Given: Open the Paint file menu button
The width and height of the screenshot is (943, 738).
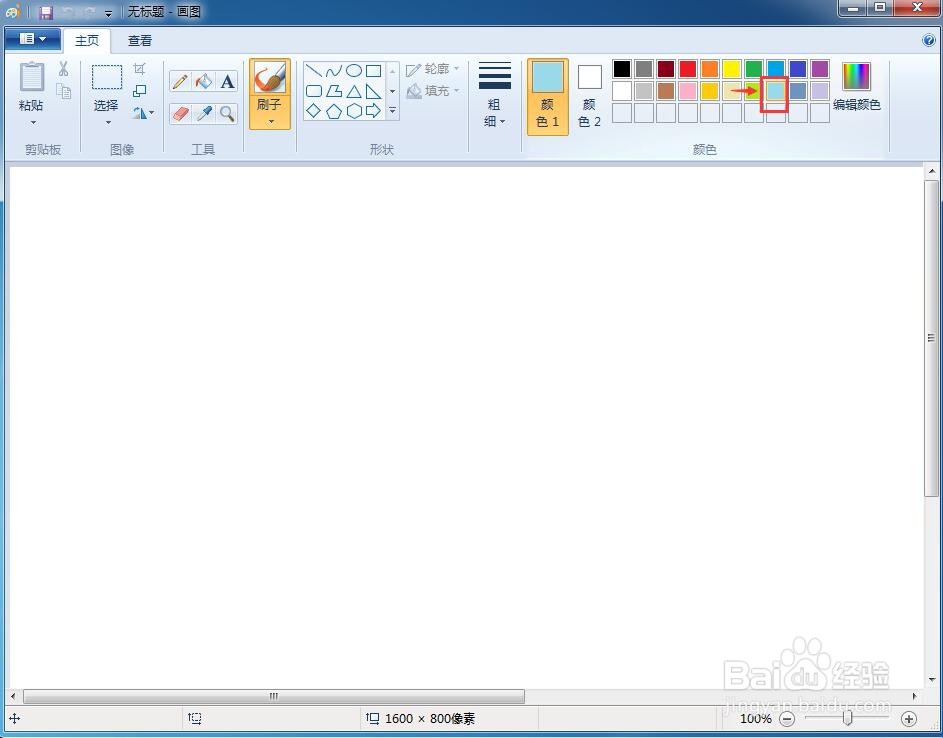Looking at the screenshot, I should click(32, 40).
